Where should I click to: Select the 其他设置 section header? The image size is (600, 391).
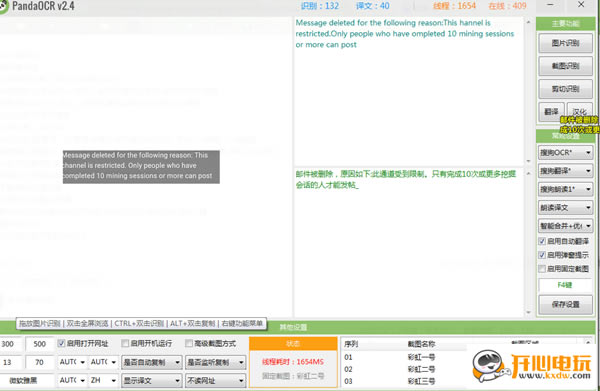pyautogui.click(x=293, y=327)
